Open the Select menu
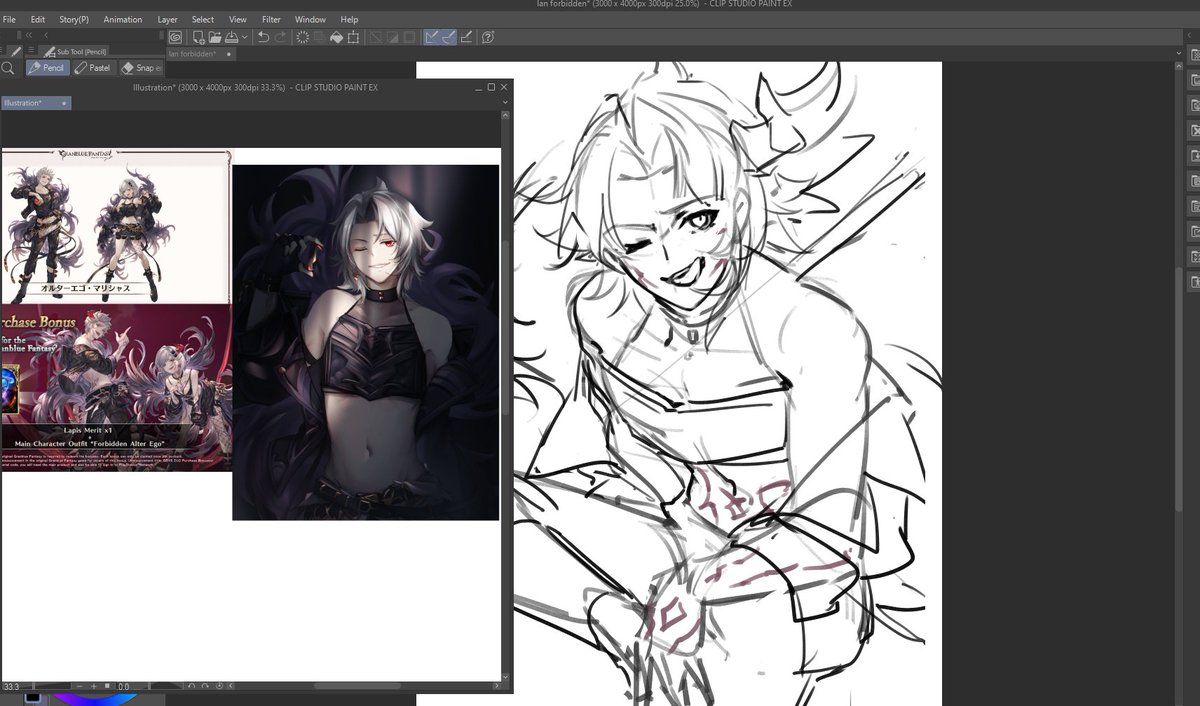The height and width of the screenshot is (706, 1200). [x=203, y=19]
